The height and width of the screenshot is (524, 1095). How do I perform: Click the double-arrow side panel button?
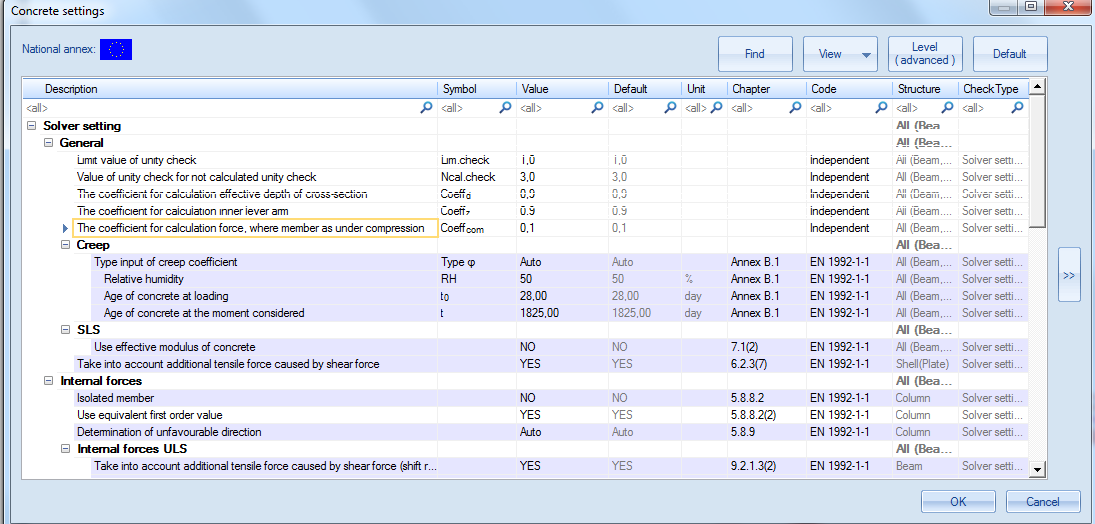pos(1068,275)
